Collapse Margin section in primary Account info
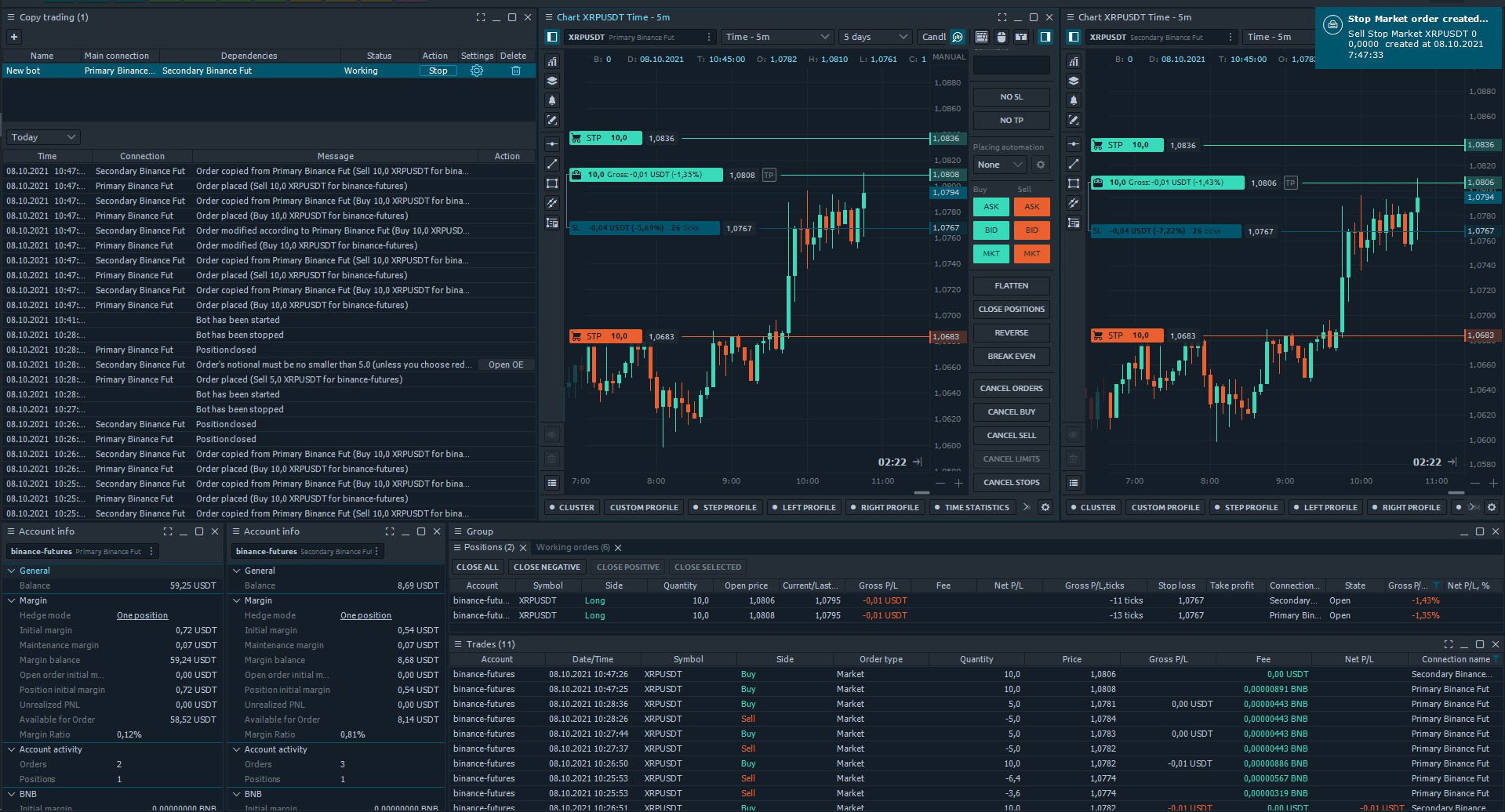Screen dimensions: 1505x812 point(12,600)
